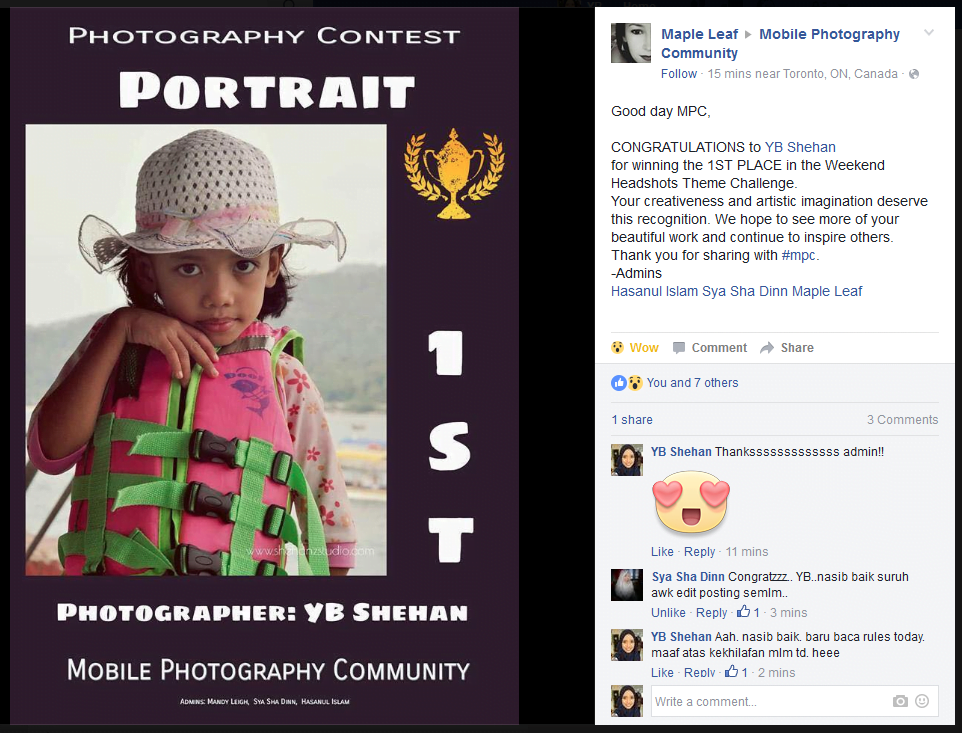Open the '3 mins' comment timestamp
962x733 pixels.
[788, 613]
